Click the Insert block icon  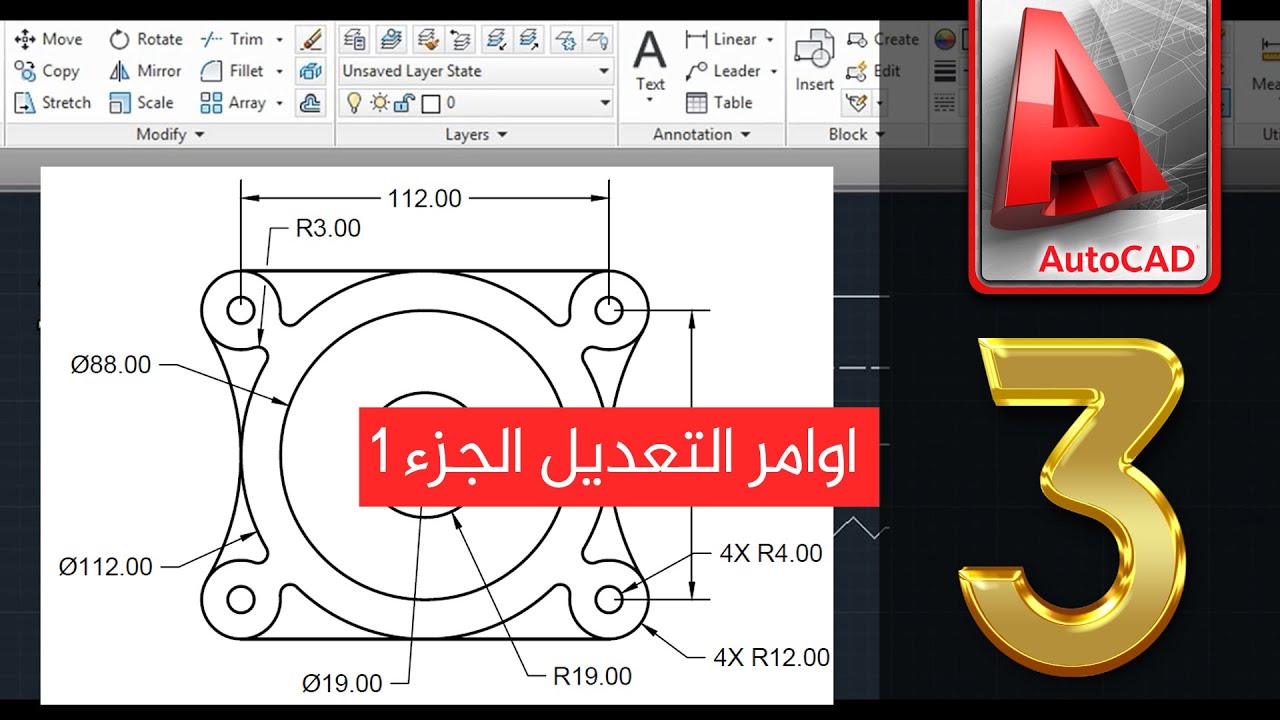point(814,60)
